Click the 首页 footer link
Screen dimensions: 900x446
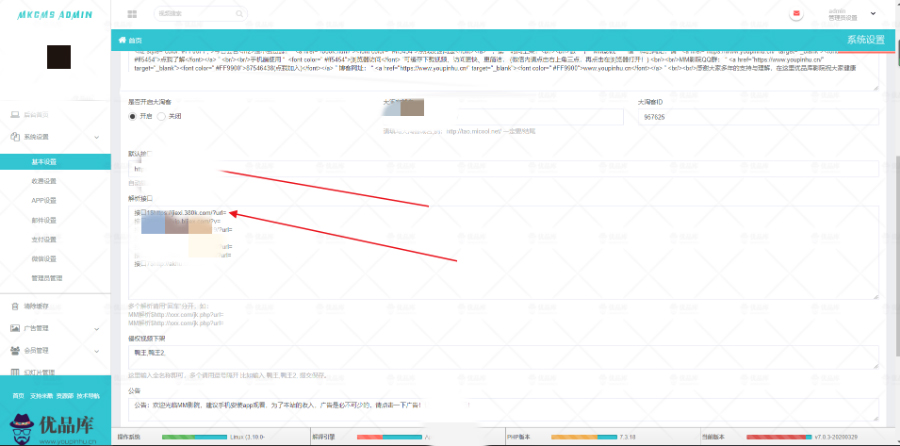[x=18, y=396]
